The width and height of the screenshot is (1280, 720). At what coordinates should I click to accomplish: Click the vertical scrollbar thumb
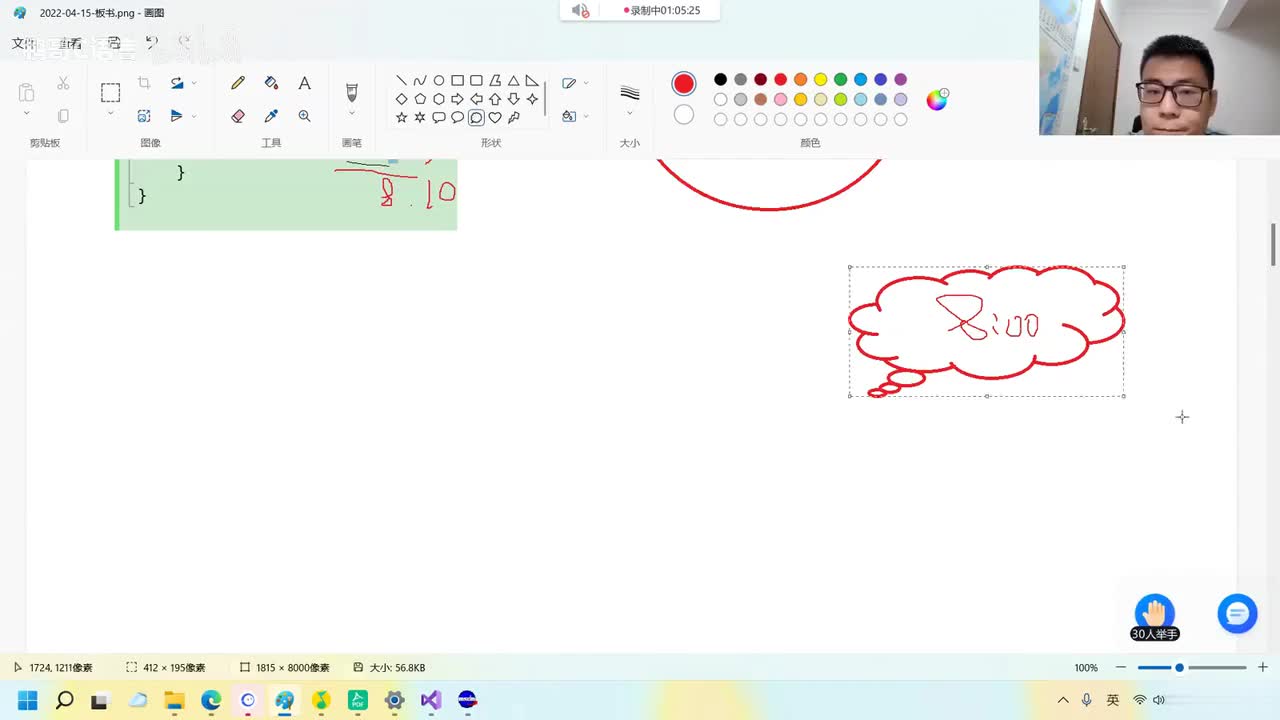[x=1273, y=245]
